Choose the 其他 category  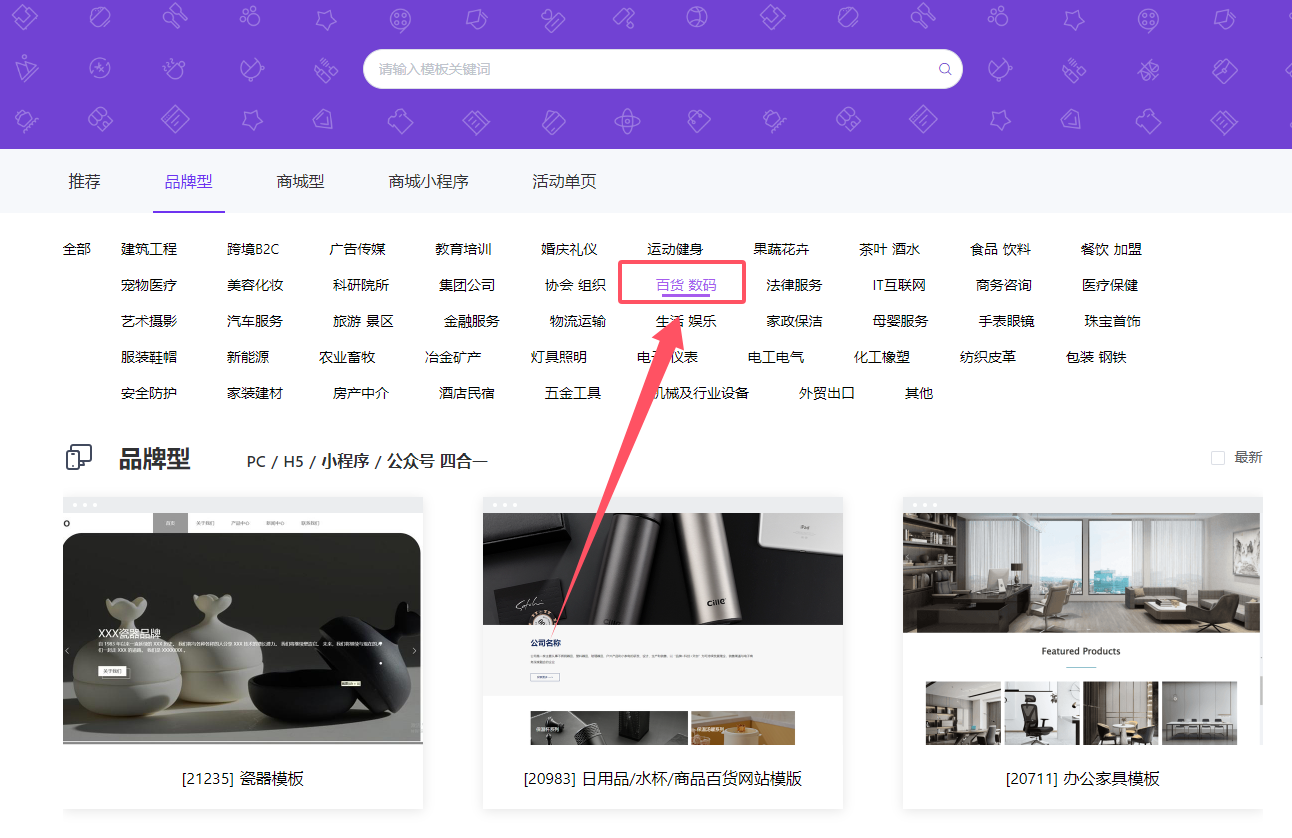[919, 393]
